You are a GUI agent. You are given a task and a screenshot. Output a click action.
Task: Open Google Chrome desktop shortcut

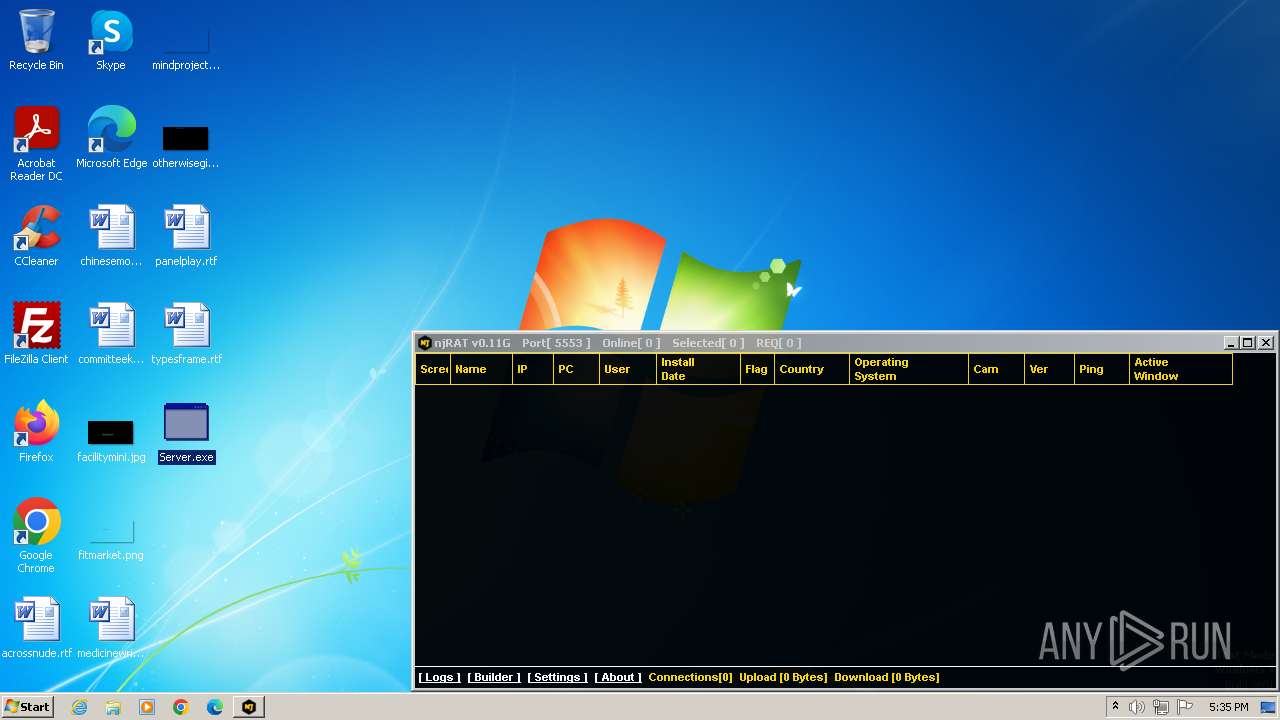click(36, 536)
